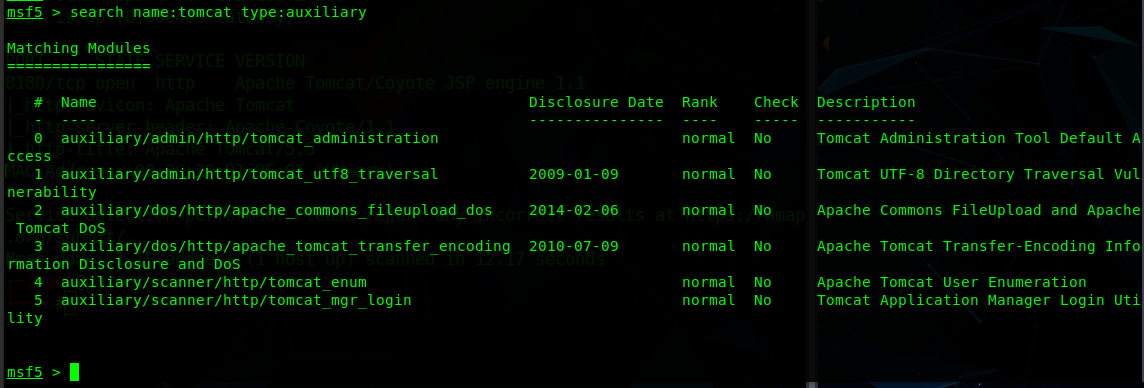This screenshot has width=1144, height=388.
Task: Select auxiliary/scanner/http/tomcat_enum module name
Action: pos(214,282)
